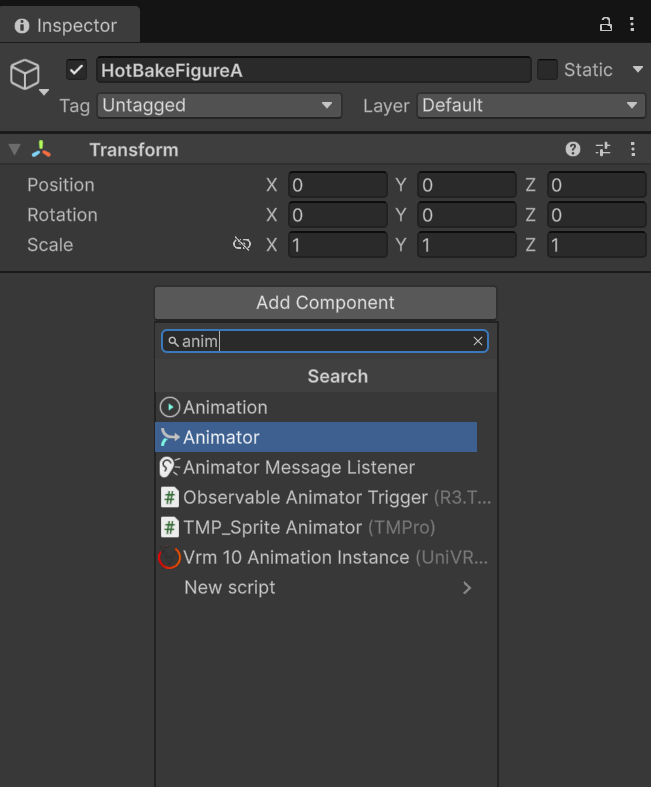Click the Scale property label
Viewport: 651px width, 787px height.
coord(50,245)
